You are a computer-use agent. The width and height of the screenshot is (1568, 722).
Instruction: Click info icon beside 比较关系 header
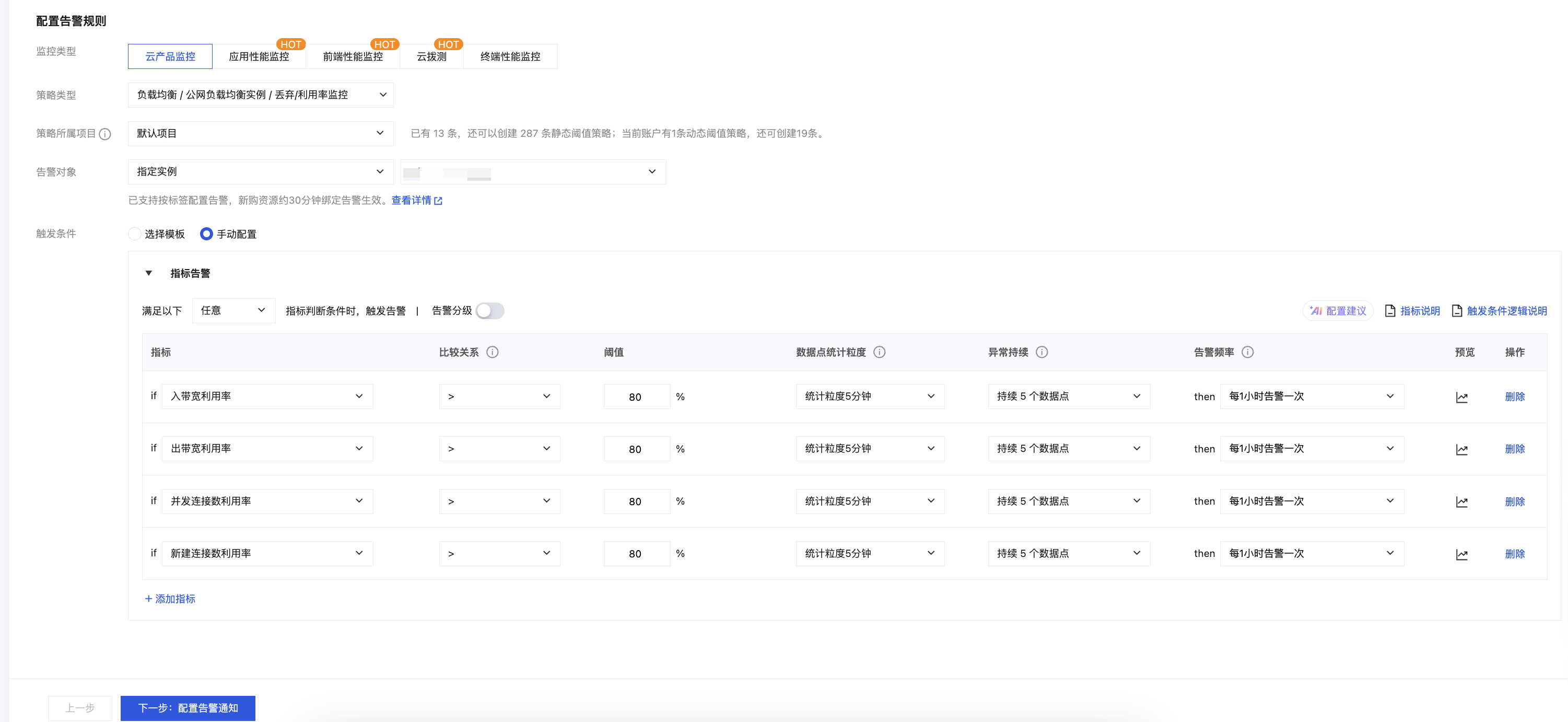click(493, 352)
